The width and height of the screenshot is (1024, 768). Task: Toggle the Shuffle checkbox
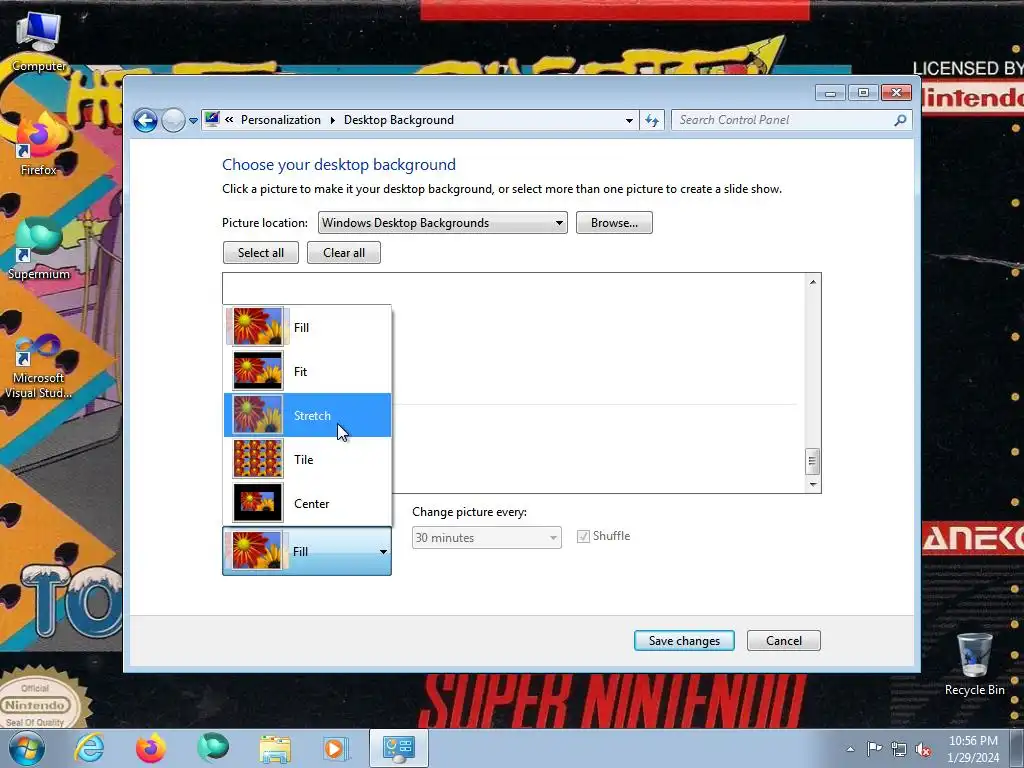[x=583, y=536]
